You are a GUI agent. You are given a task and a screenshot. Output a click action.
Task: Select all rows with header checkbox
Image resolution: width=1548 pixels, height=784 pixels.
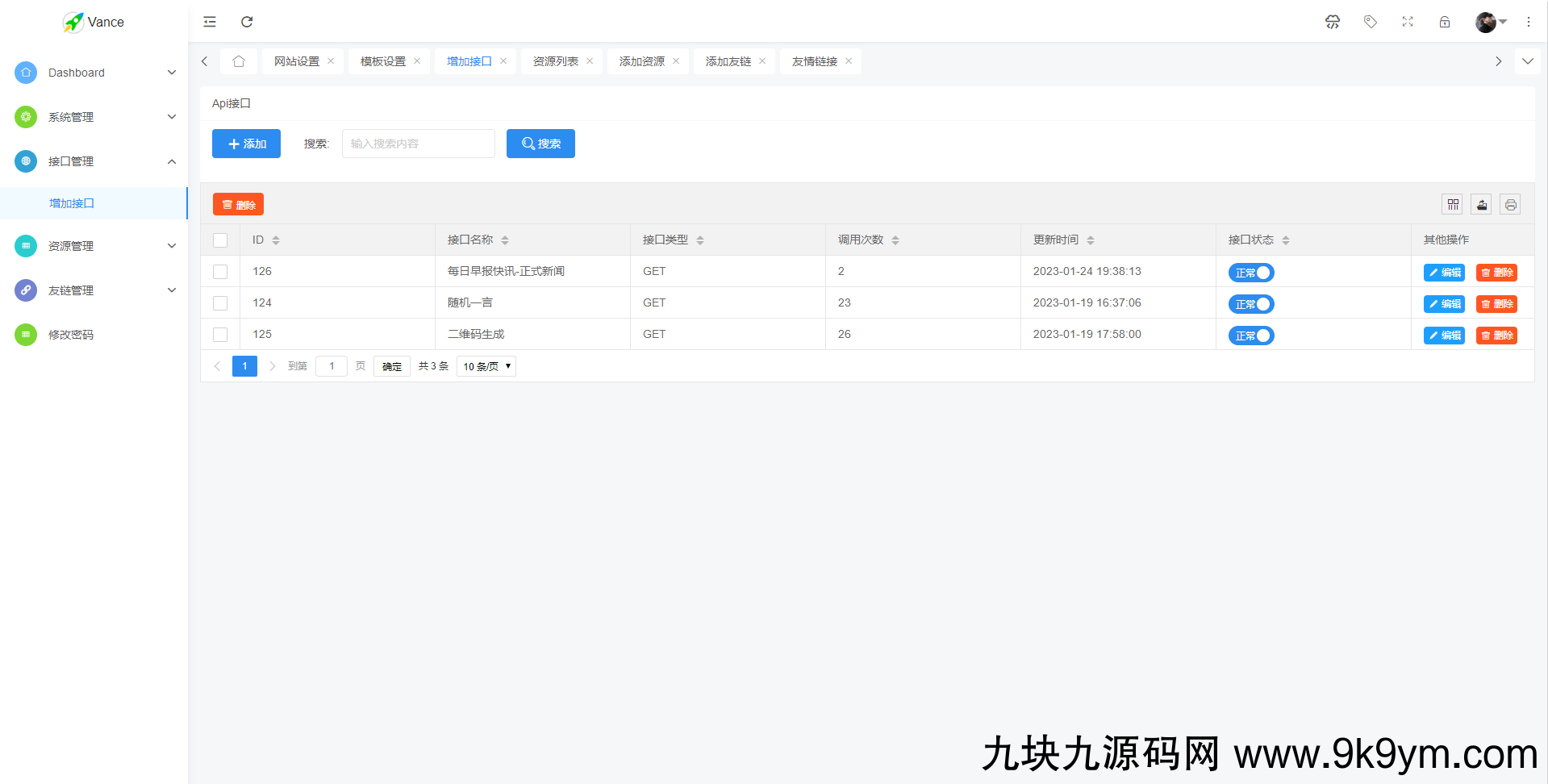220,240
